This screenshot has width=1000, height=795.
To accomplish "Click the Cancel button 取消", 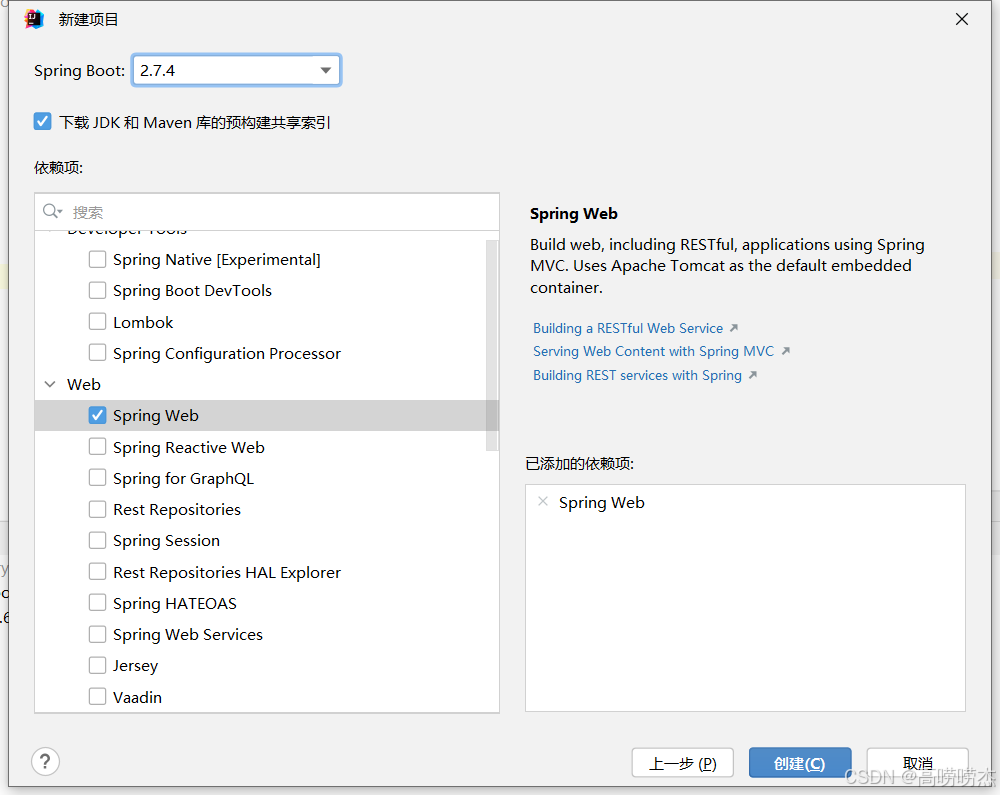I will [x=917, y=762].
